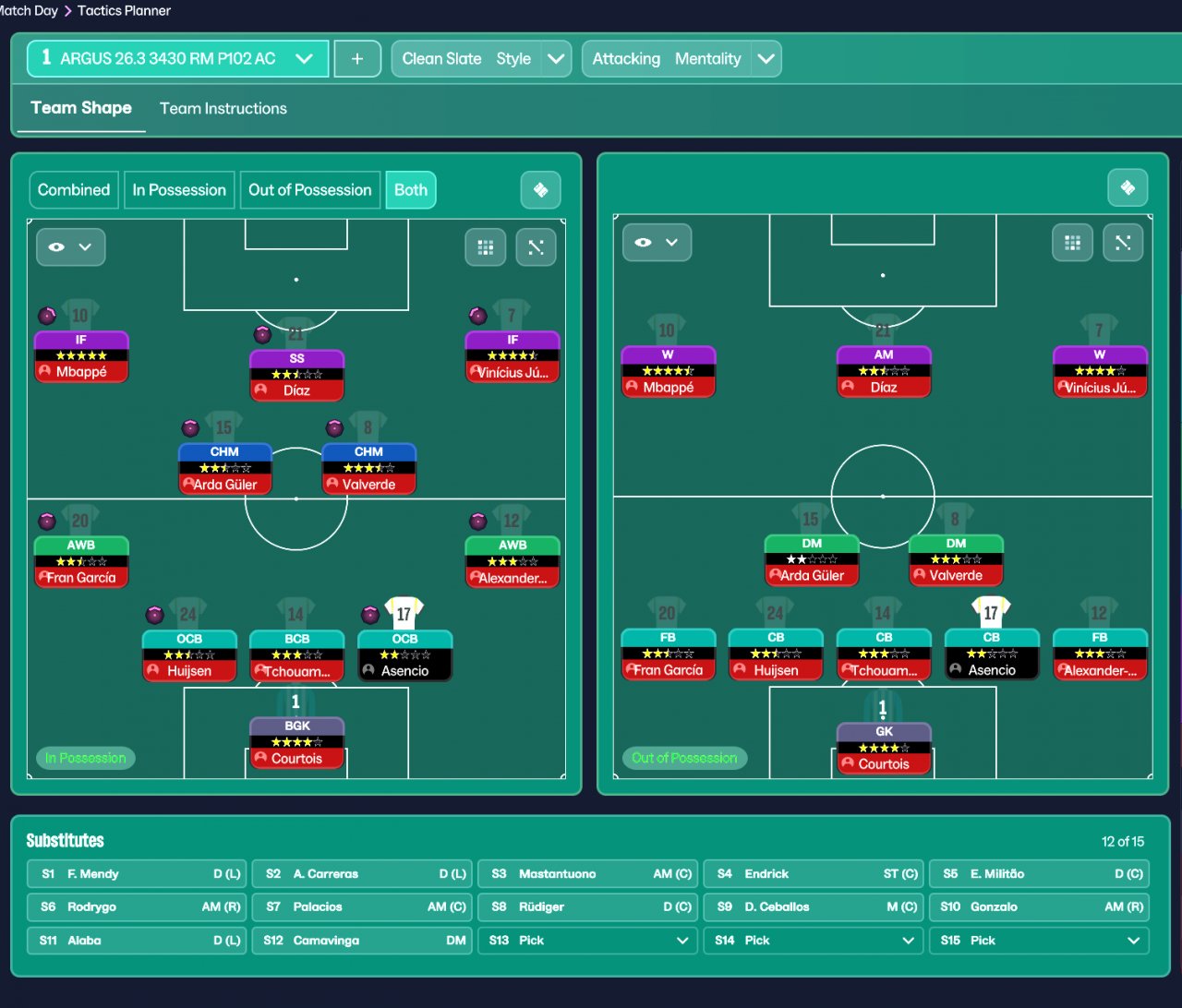
Task: Select Asencio's CB role card on the Out of Possession pitch
Action: [992, 654]
